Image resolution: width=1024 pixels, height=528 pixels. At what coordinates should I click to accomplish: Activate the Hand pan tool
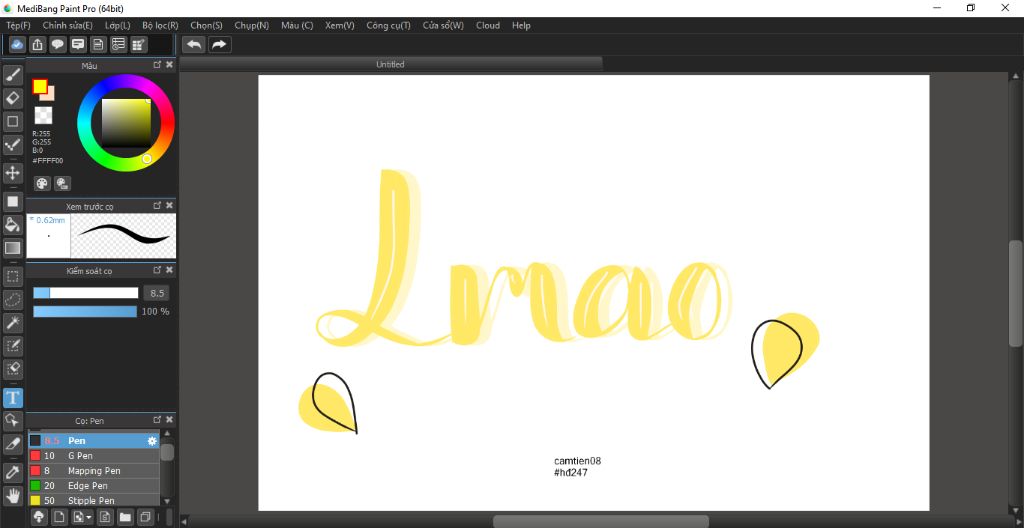point(12,495)
